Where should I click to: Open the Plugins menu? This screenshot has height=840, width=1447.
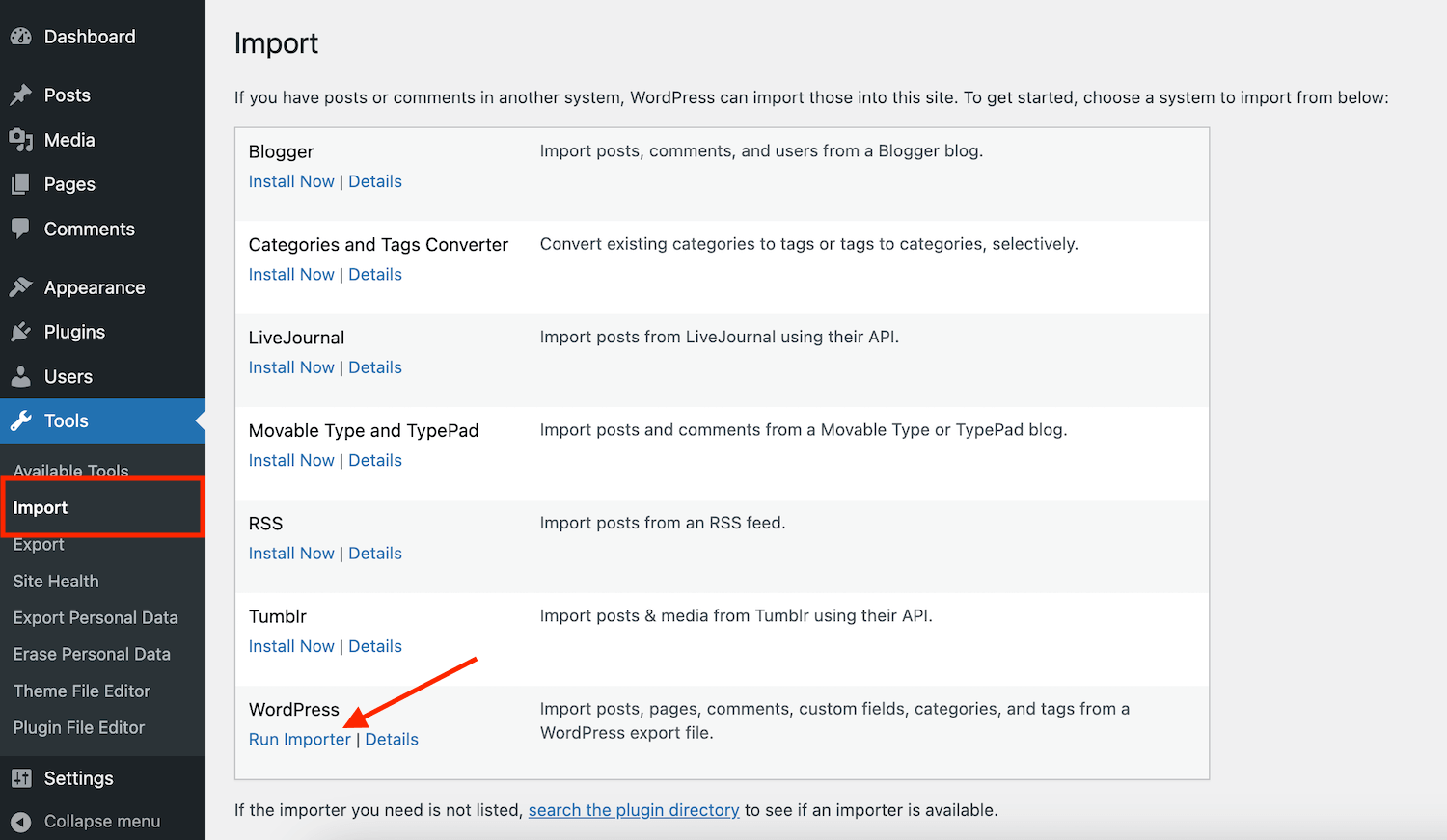tap(74, 332)
